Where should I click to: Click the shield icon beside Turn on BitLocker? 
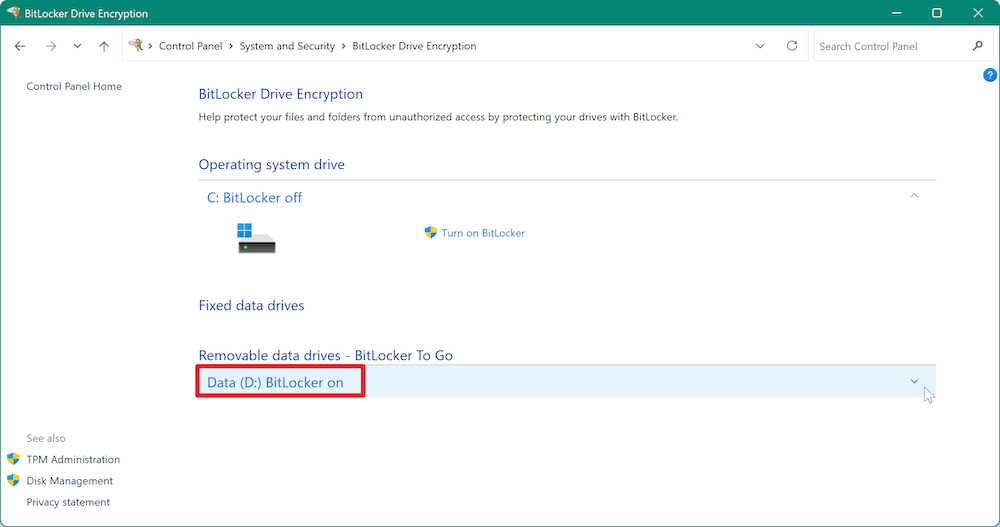(x=430, y=233)
